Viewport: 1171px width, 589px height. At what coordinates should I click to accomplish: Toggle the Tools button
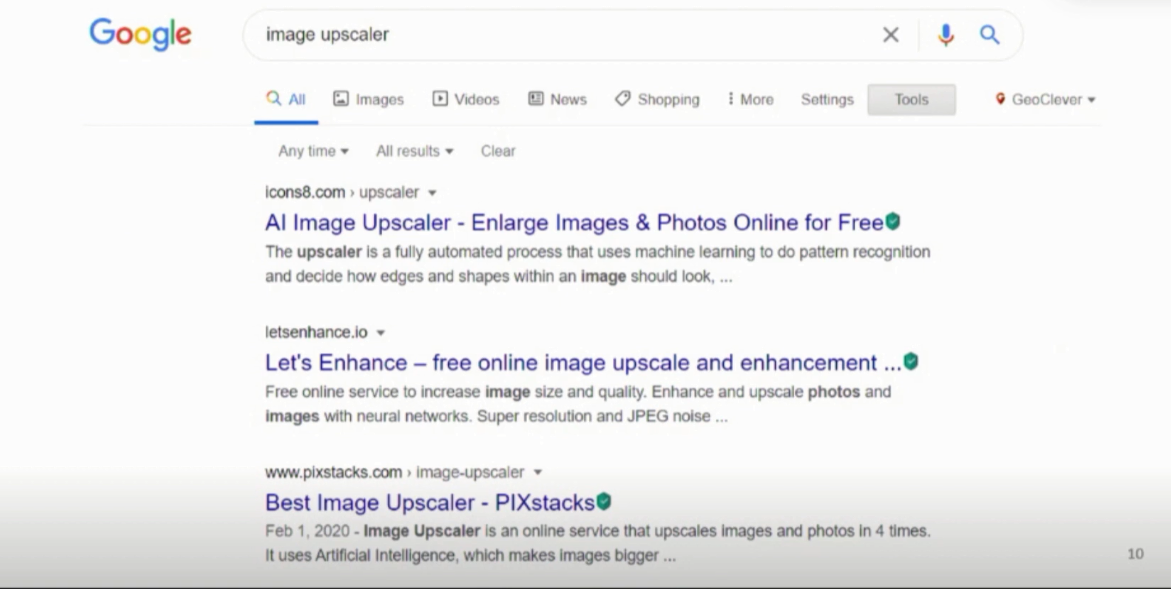tap(911, 99)
